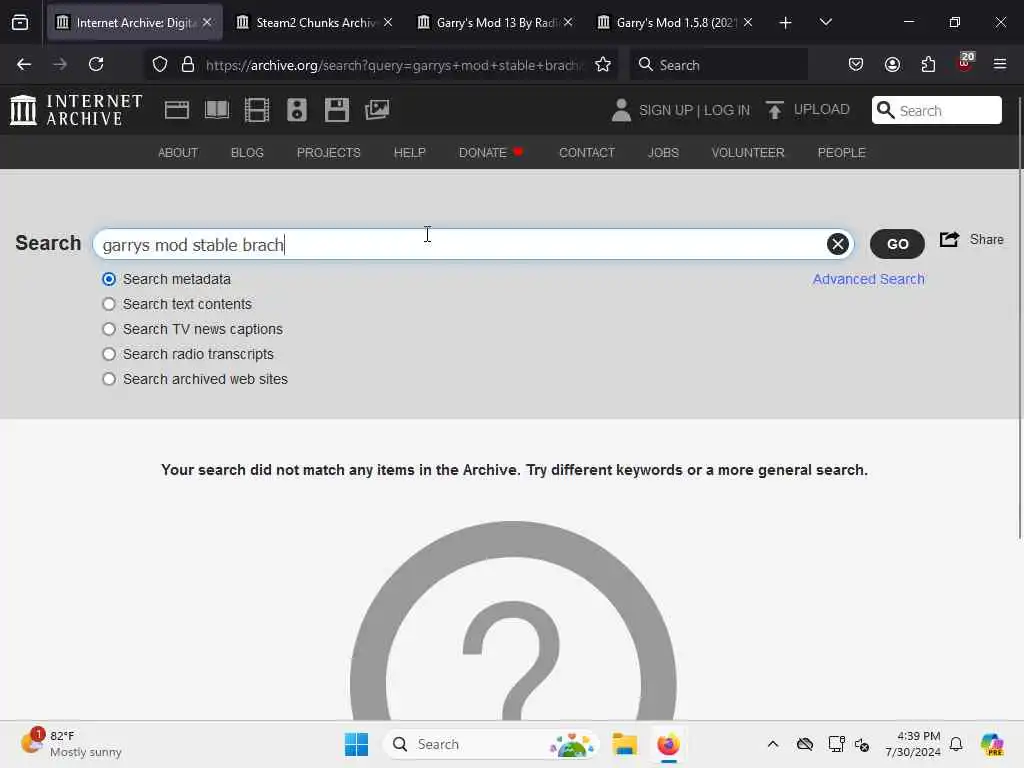
Task: Open the CONTACT navigation item
Action: point(586,153)
